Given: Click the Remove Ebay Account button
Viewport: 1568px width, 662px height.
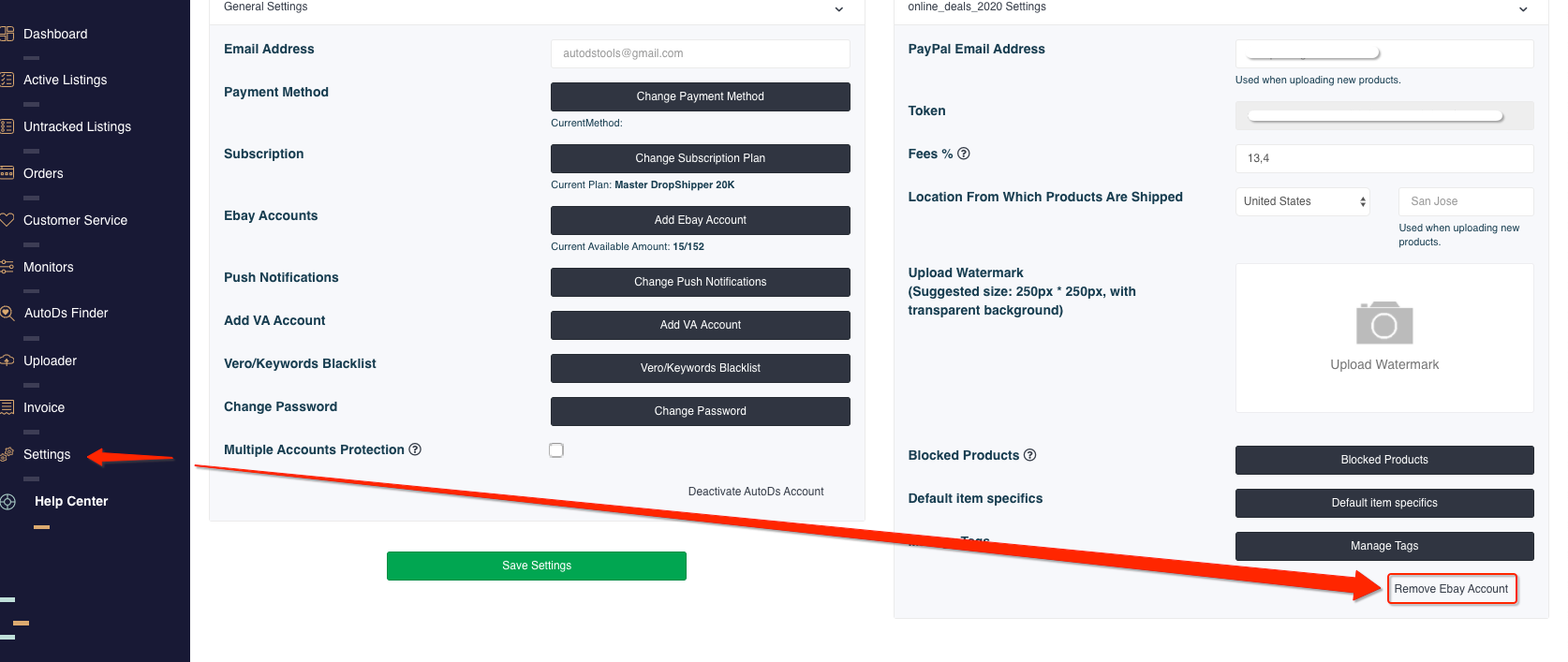Looking at the screenshot, I should [1451, 589].
